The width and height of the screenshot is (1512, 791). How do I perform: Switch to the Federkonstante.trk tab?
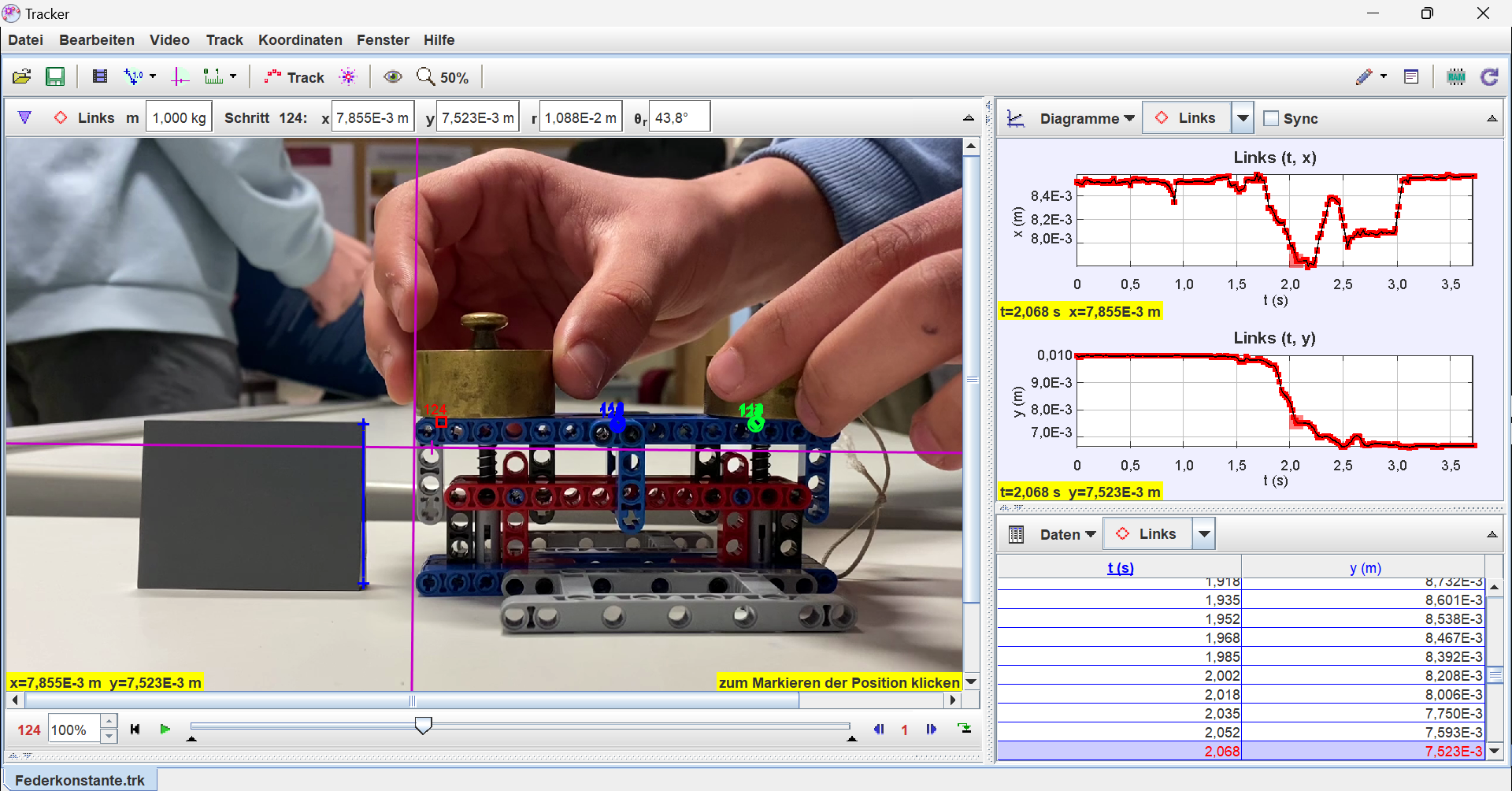pyautogui.click(x=80, y=780)
